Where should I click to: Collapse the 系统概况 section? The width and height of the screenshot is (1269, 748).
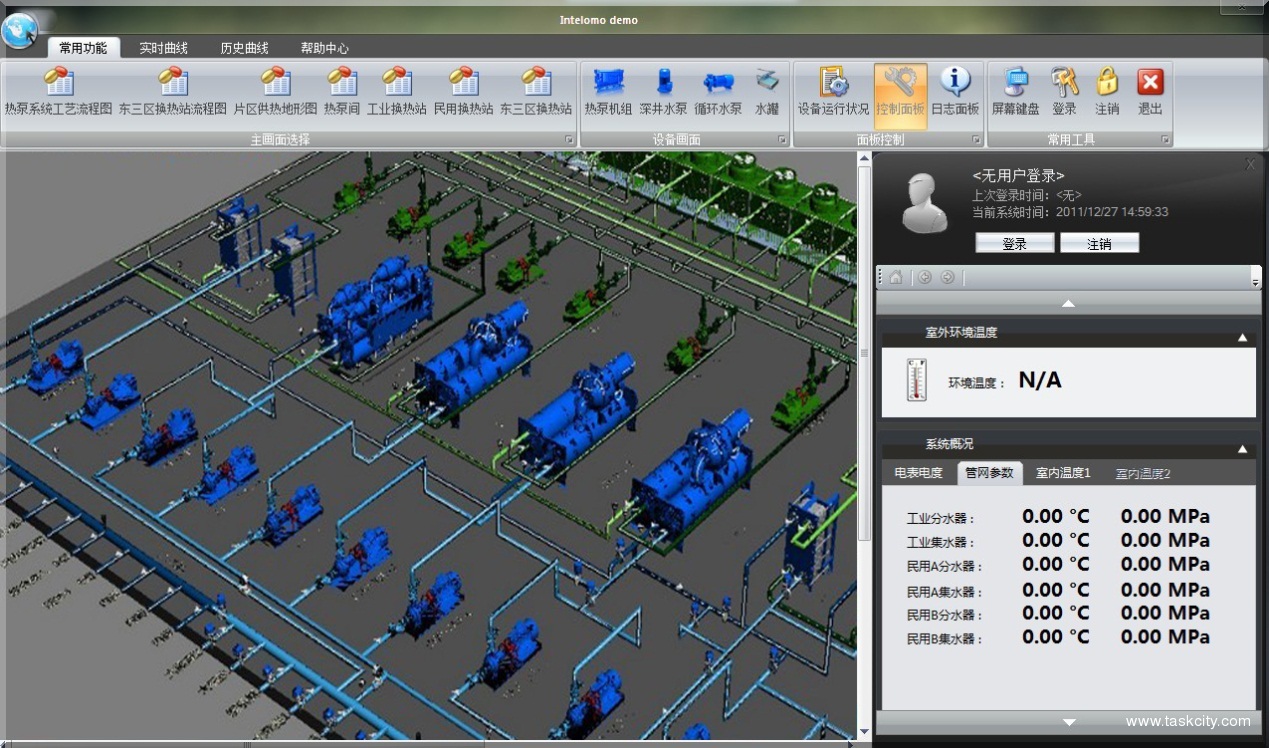pyautogui.click(x=1242, y=449)
